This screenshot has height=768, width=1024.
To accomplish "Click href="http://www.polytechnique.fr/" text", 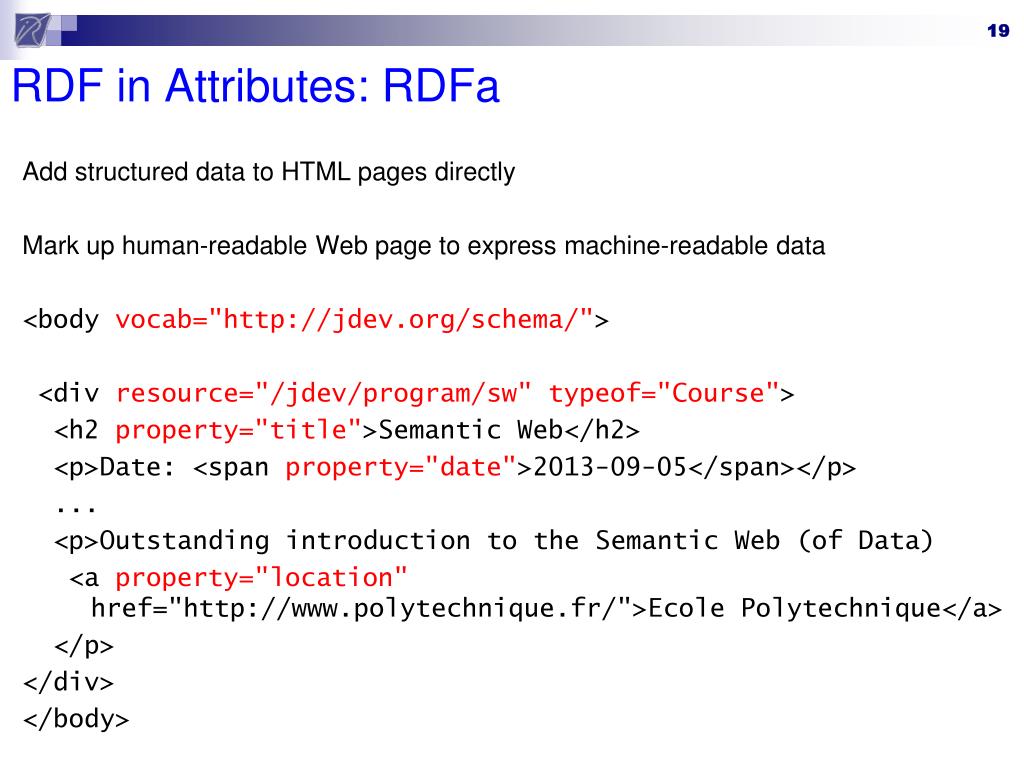I will 361,609.
